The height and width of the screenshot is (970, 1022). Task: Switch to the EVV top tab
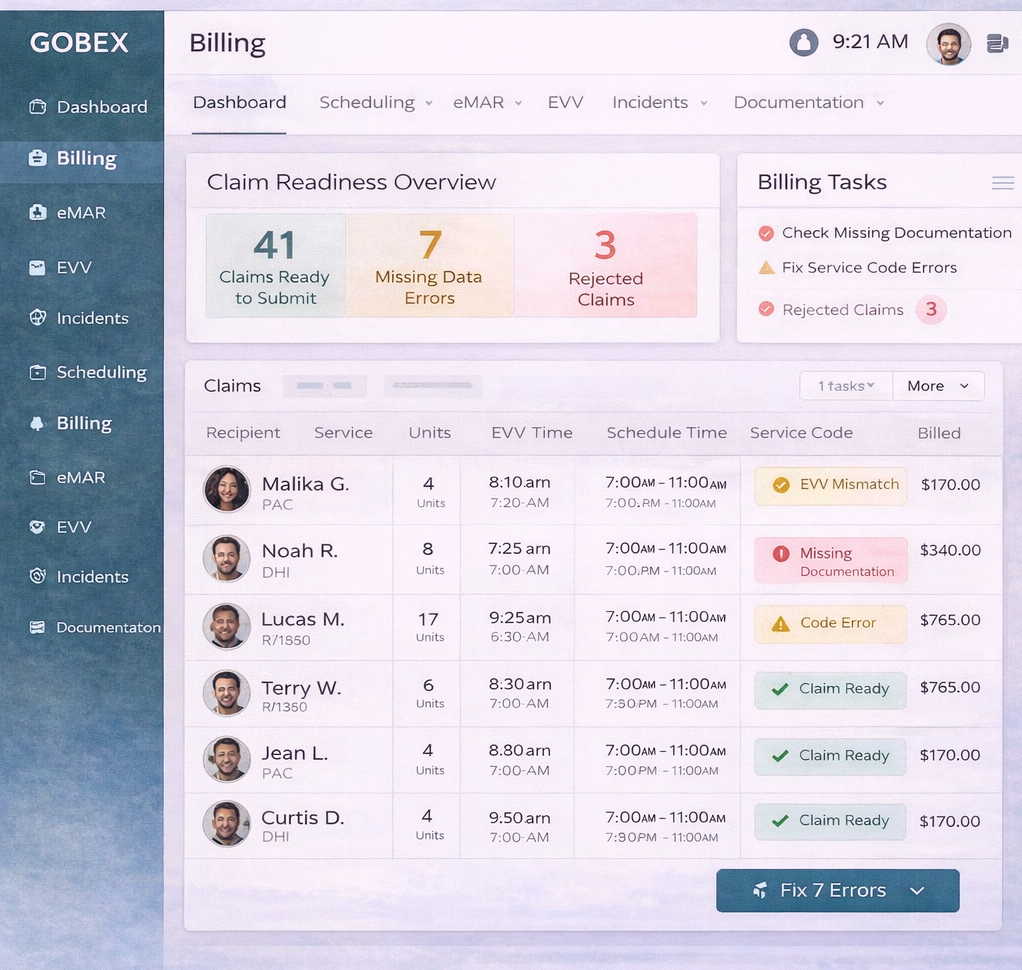565,102
